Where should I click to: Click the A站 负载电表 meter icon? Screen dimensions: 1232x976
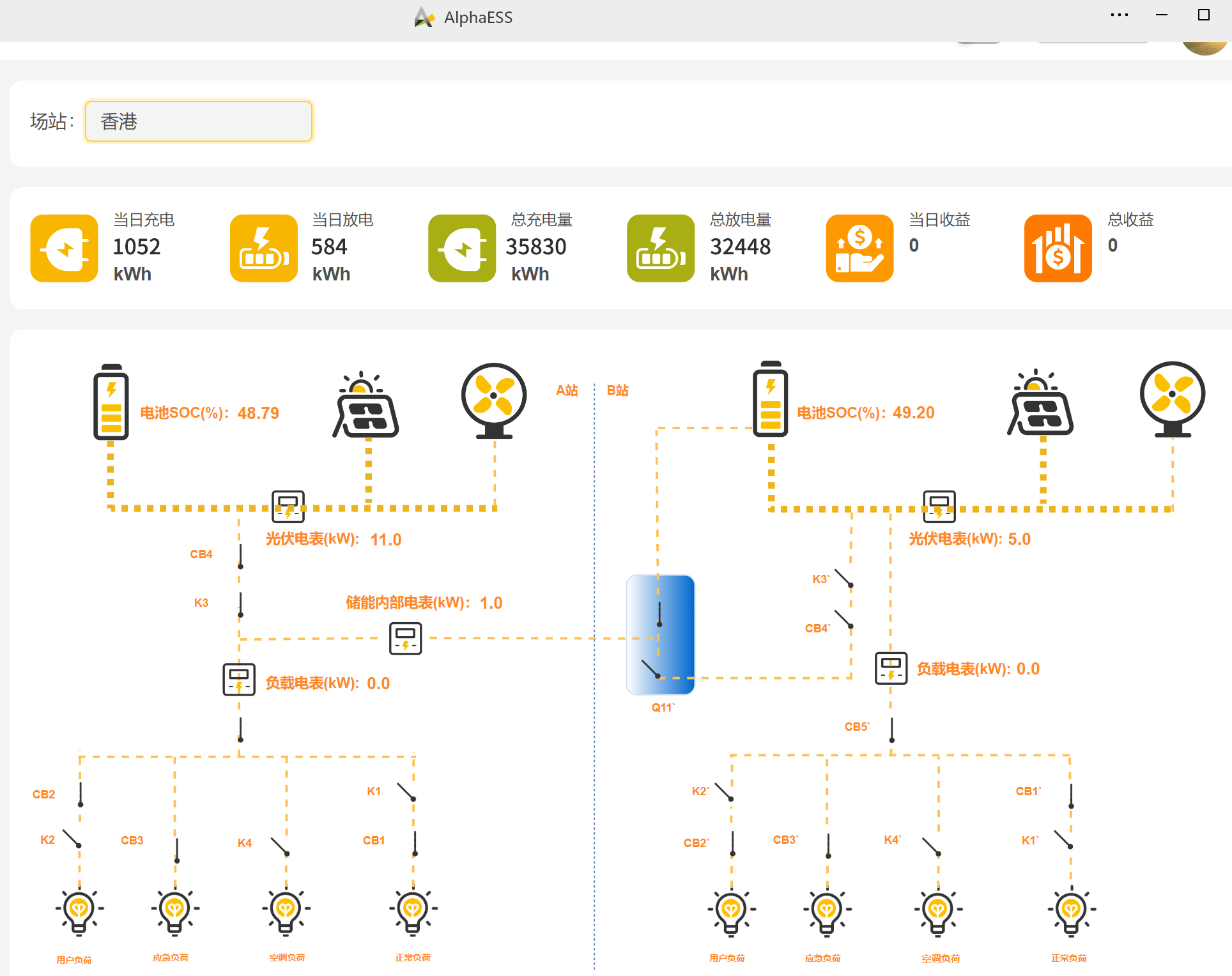239,679
